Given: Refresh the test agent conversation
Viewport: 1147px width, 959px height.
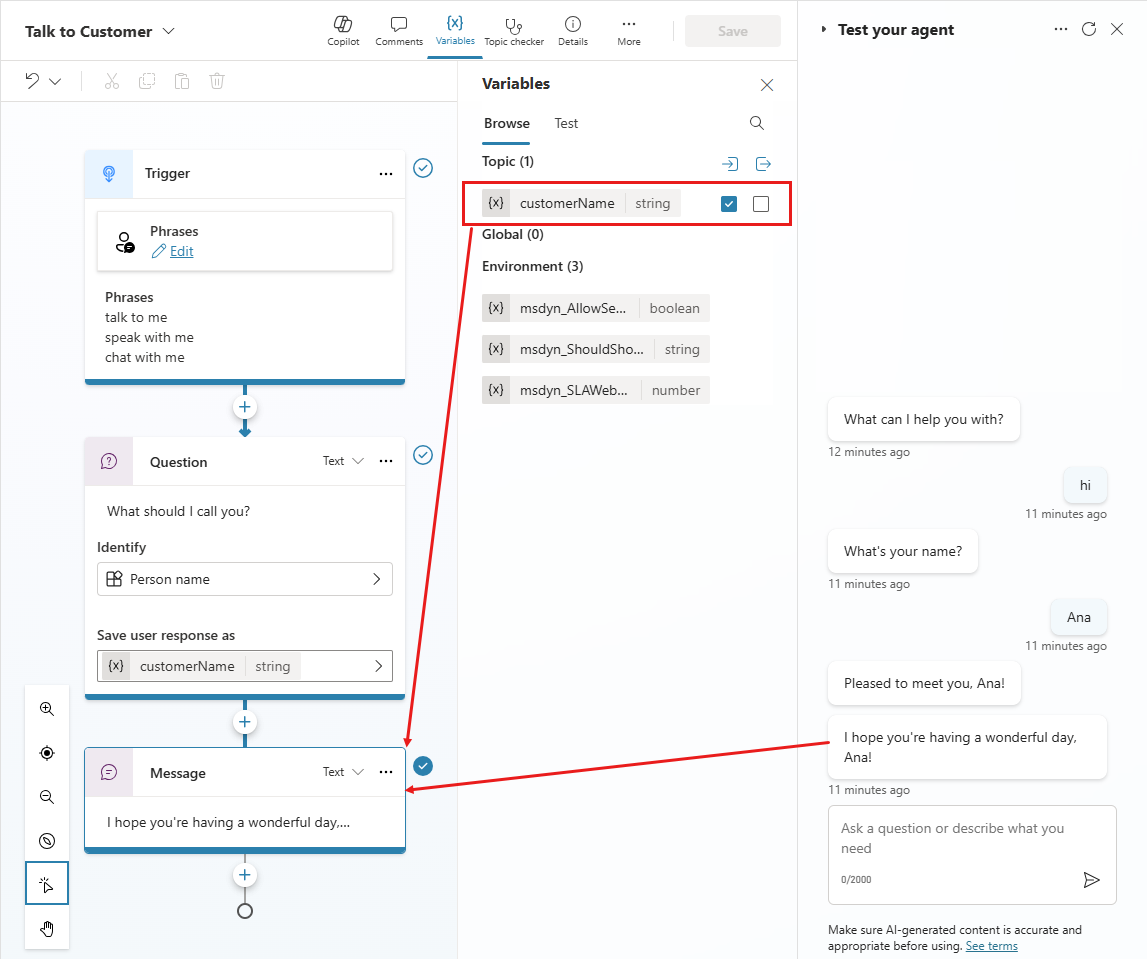Looking at the screenshot, I should coord(1089,29).
